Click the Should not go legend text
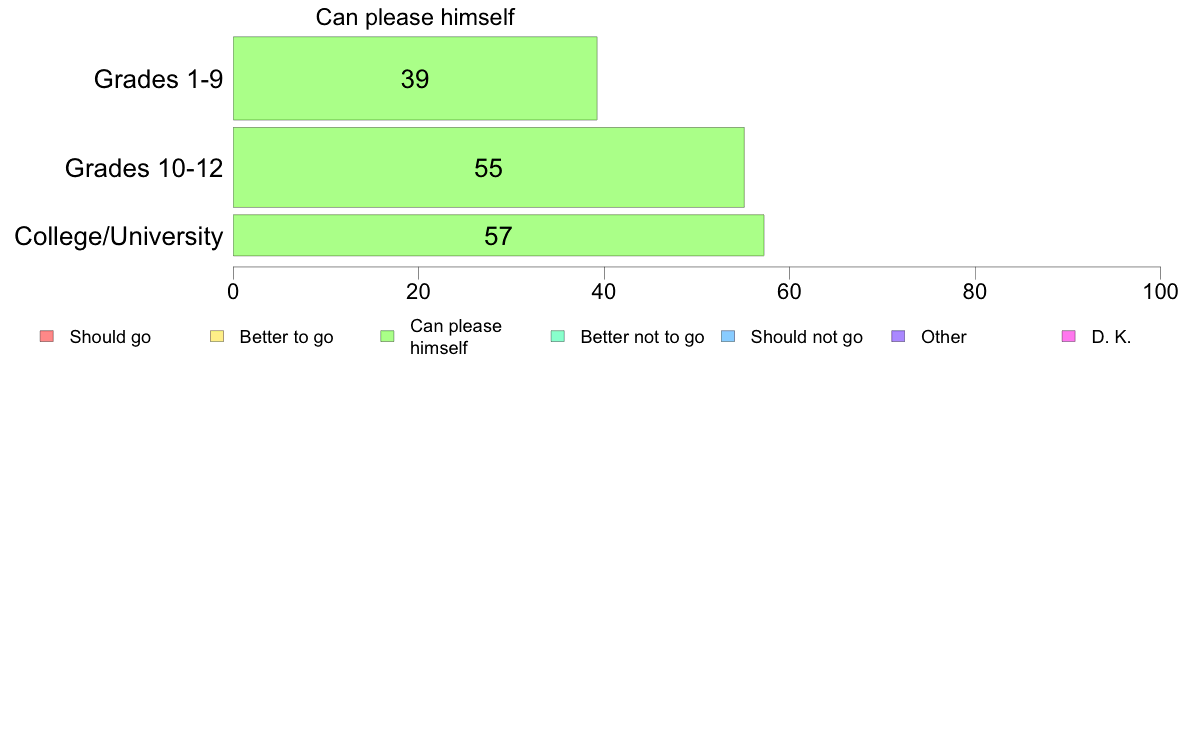The height and width of the screenshot is (736, 1188). [807, 337]
